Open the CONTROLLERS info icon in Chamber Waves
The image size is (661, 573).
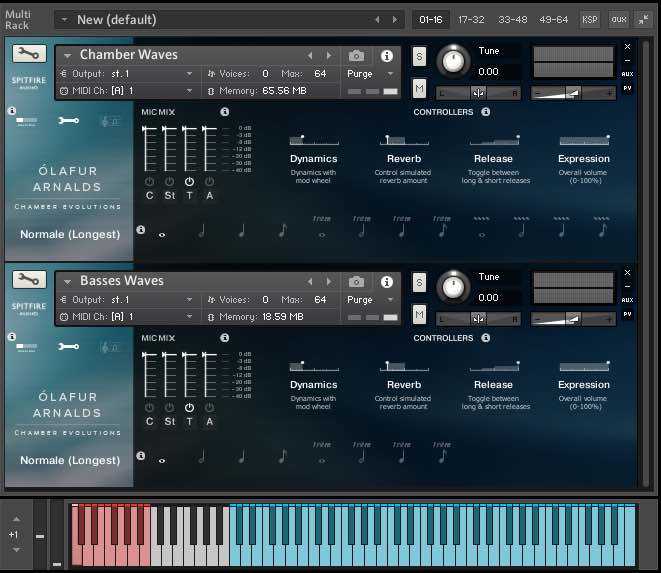point(486,112)
